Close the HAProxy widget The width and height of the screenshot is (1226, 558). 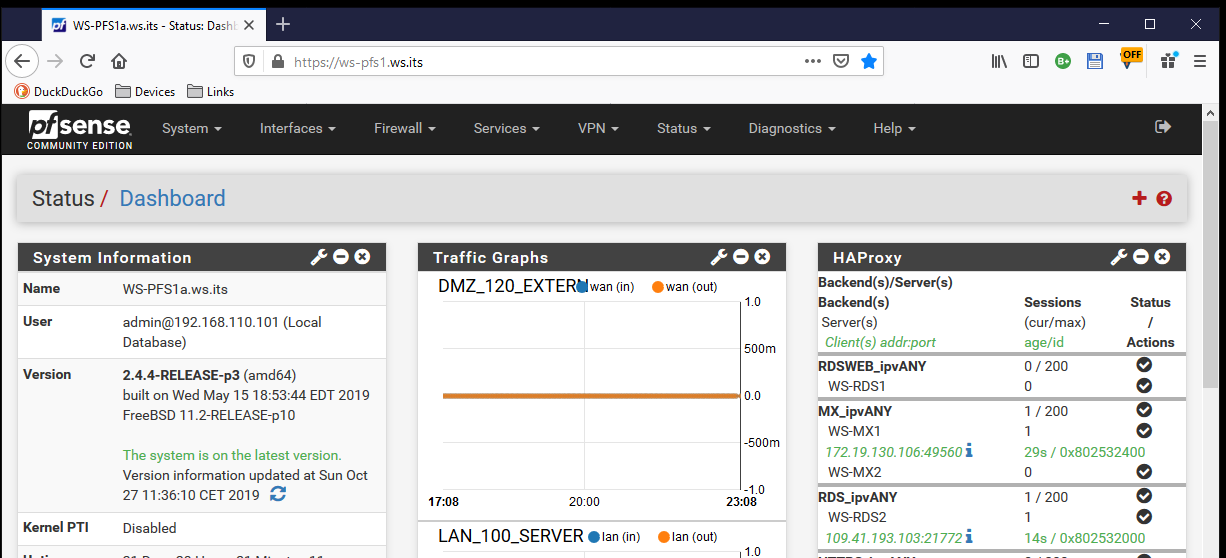(x=1162, y=257)
